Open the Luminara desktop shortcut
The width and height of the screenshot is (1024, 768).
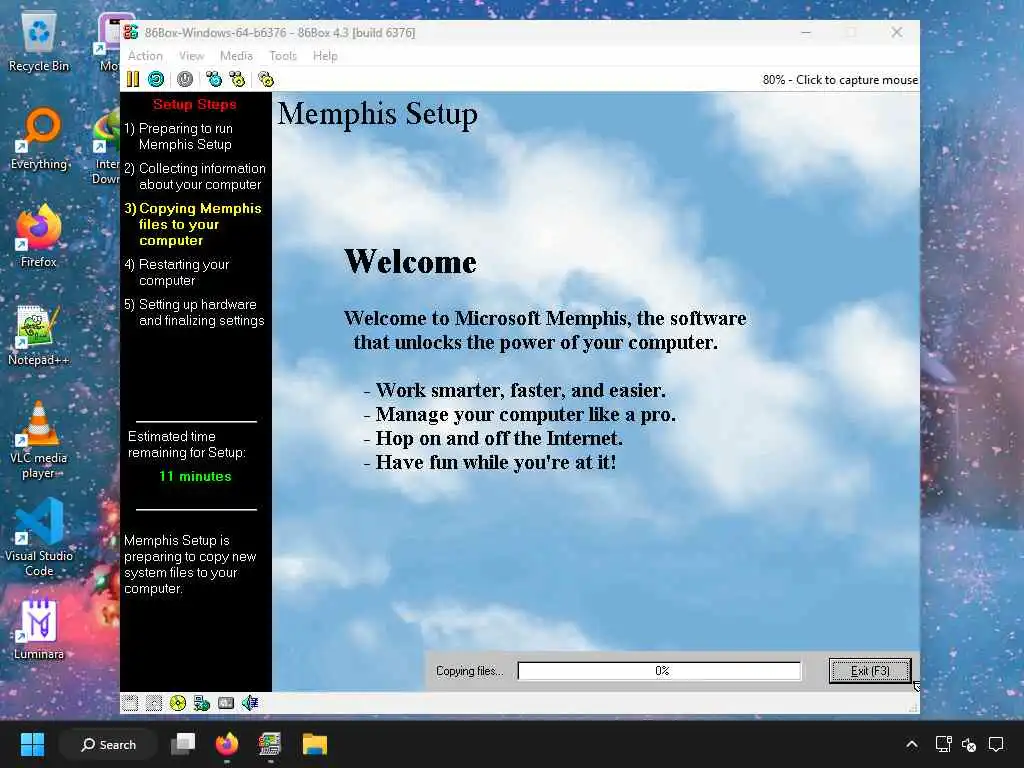coord(39,630)
